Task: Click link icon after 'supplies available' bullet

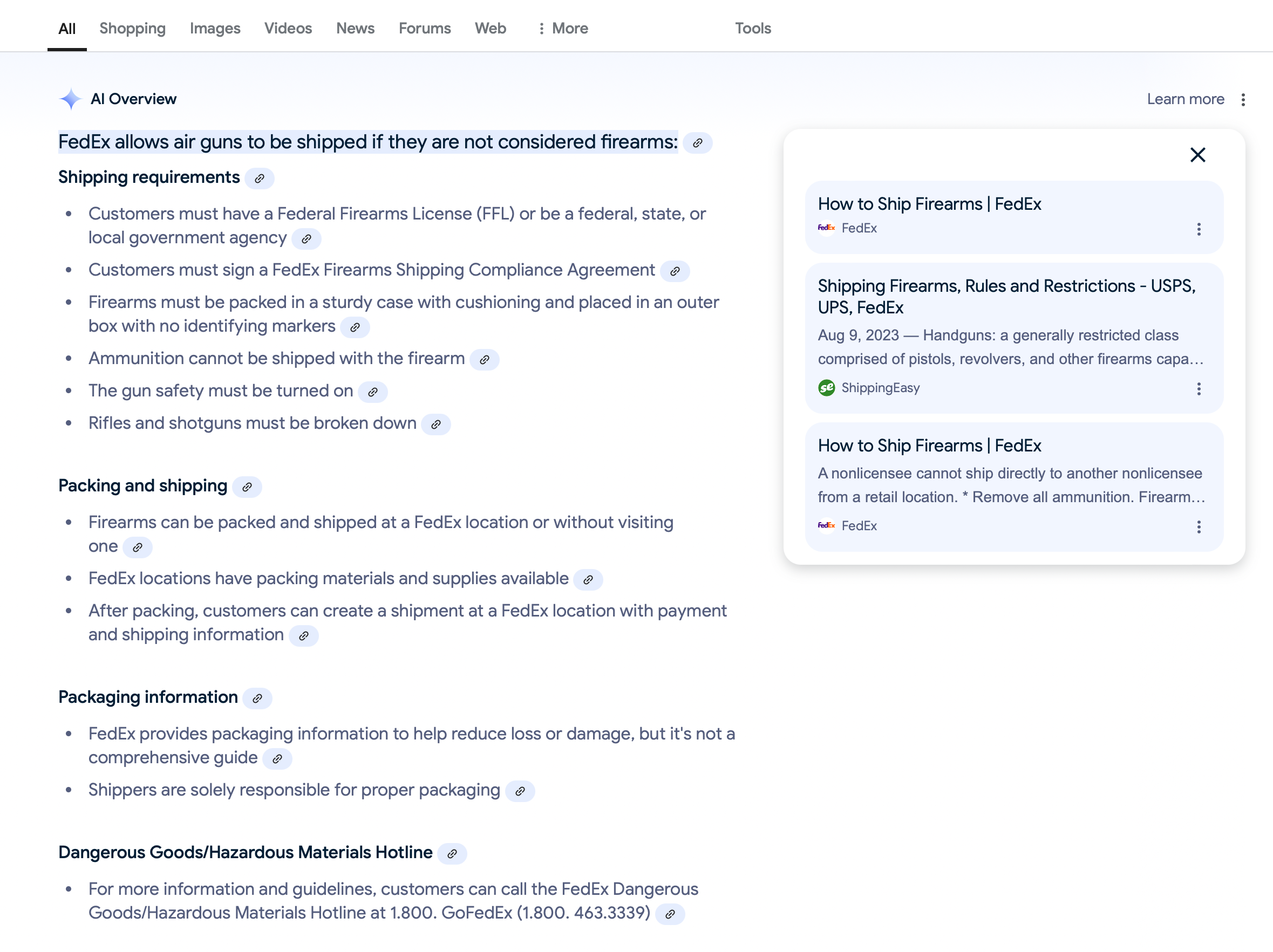Action: pos(588,580)
